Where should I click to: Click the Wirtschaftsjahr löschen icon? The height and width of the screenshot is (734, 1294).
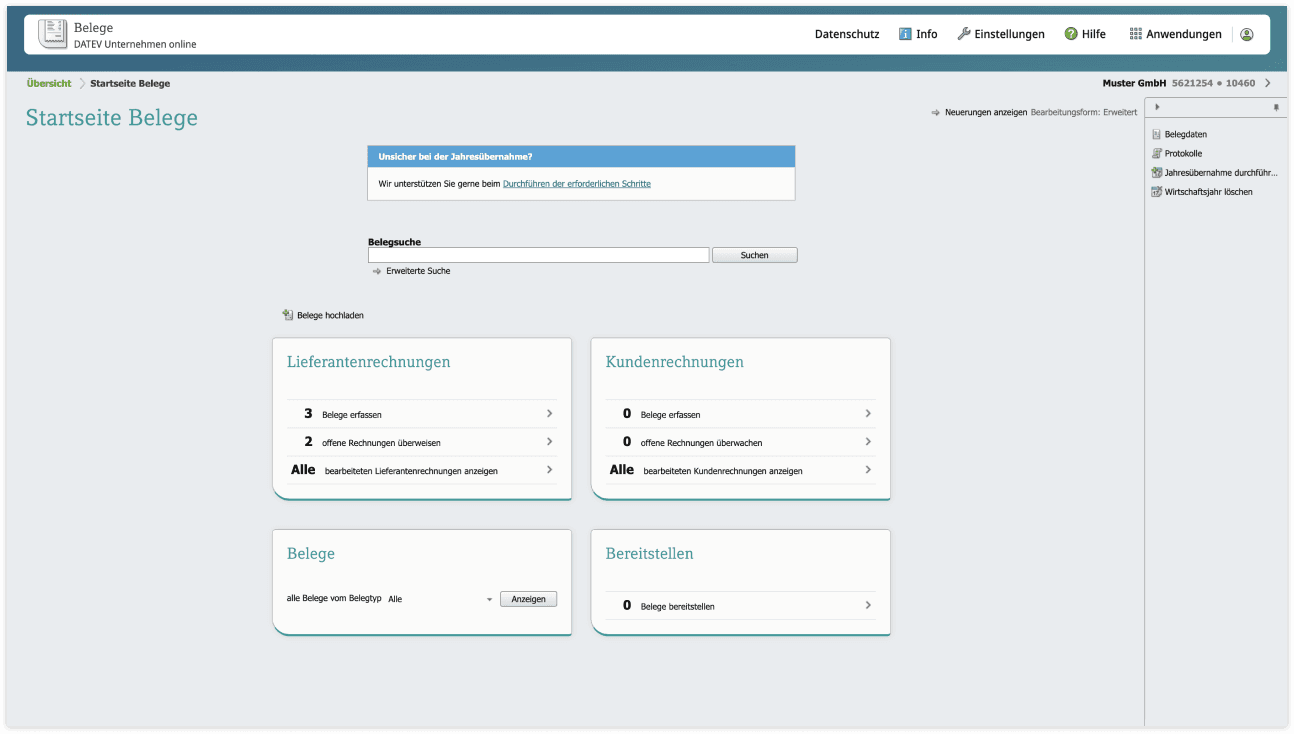tap(1154, 191)
